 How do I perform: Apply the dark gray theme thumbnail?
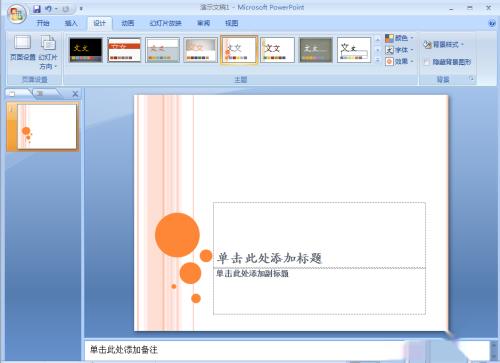[x=316, y=50]
